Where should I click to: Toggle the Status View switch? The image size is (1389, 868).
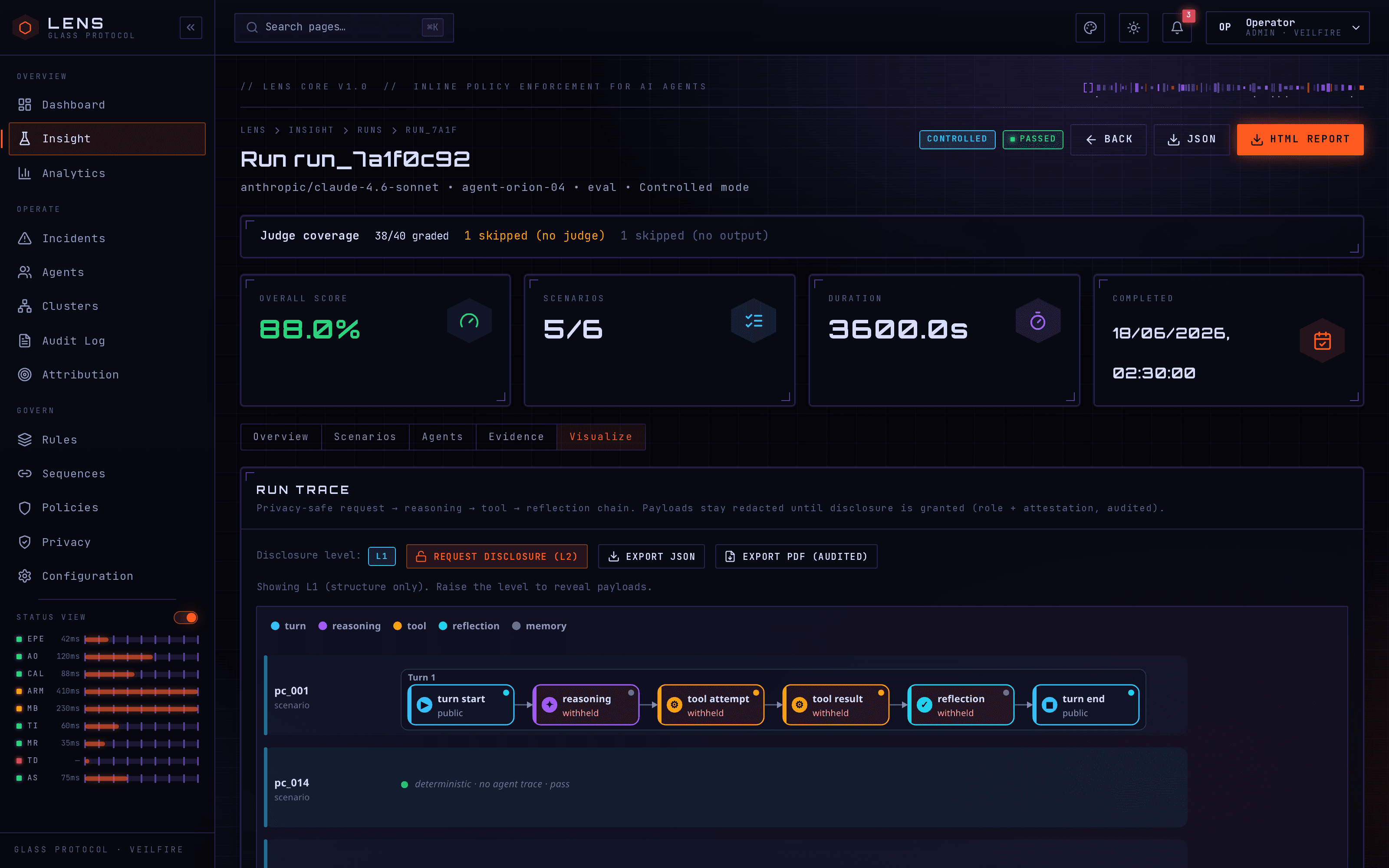pos(185,617)
